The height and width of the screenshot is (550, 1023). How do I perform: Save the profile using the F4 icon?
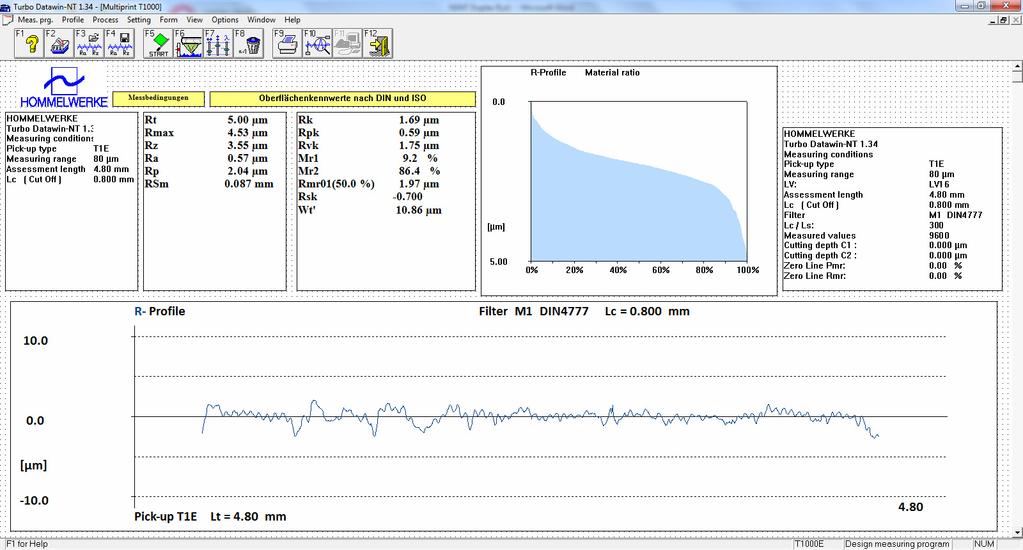[119, 44]
